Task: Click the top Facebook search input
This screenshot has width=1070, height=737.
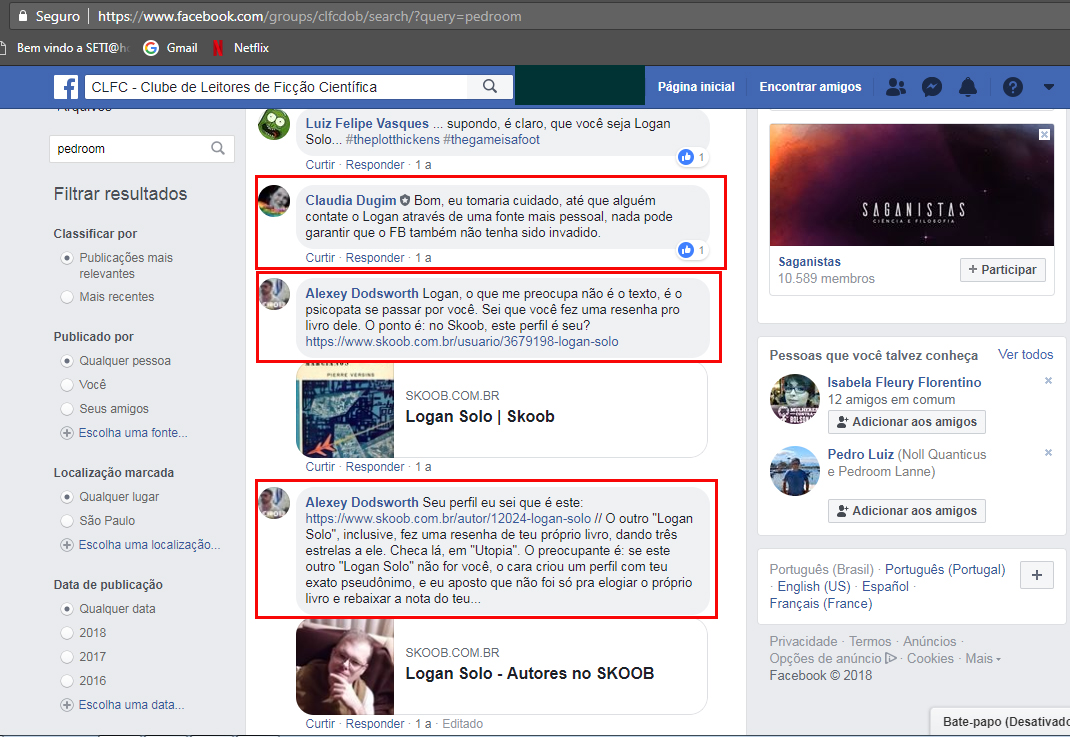Action: [276, 87]
